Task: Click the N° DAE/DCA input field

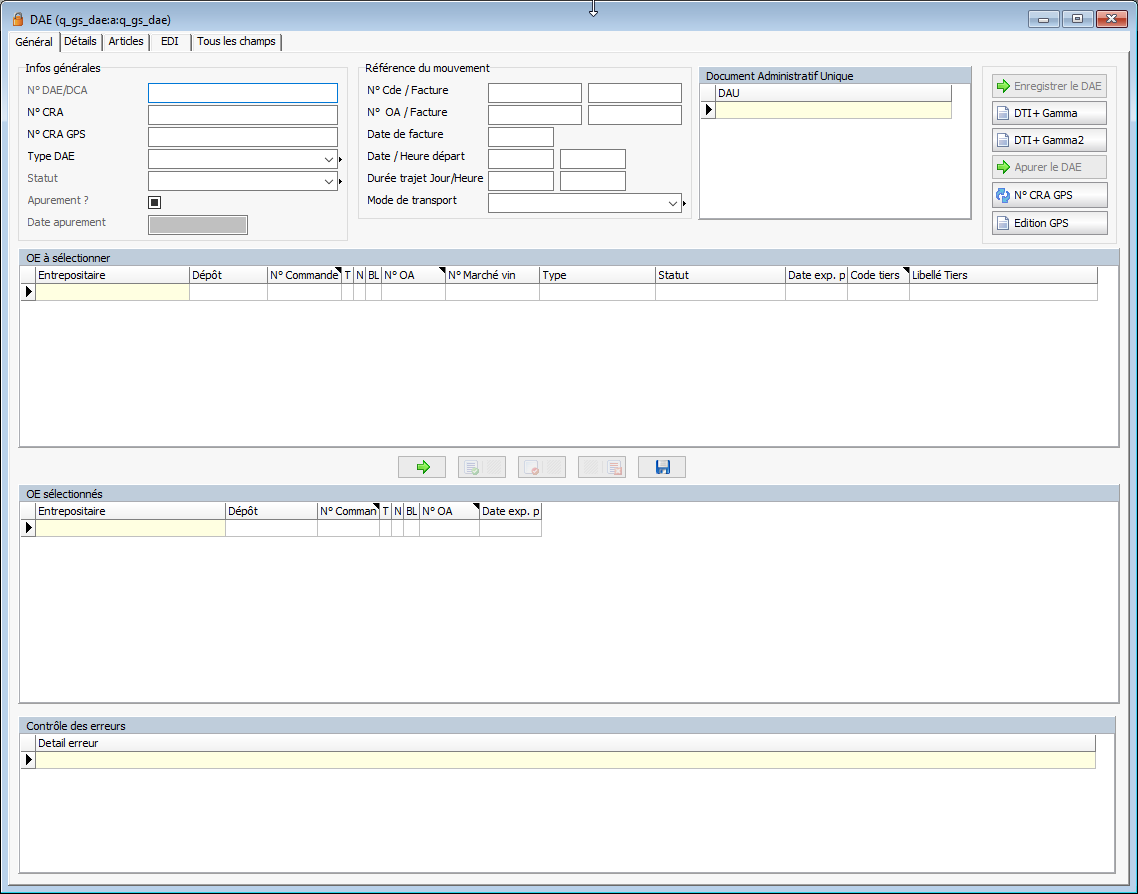Action: click(242, 93)
